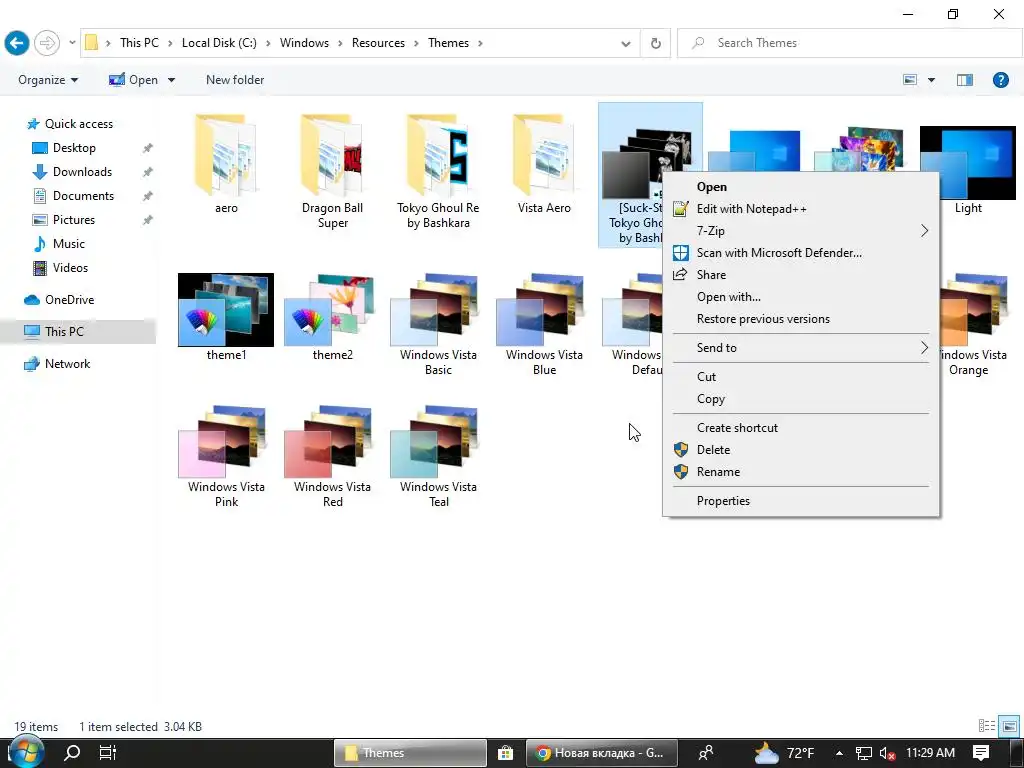Click the Forward navigation arrow
This screenshot has height=768, width=1024.
pyautogui.click(x=46, y=43)
